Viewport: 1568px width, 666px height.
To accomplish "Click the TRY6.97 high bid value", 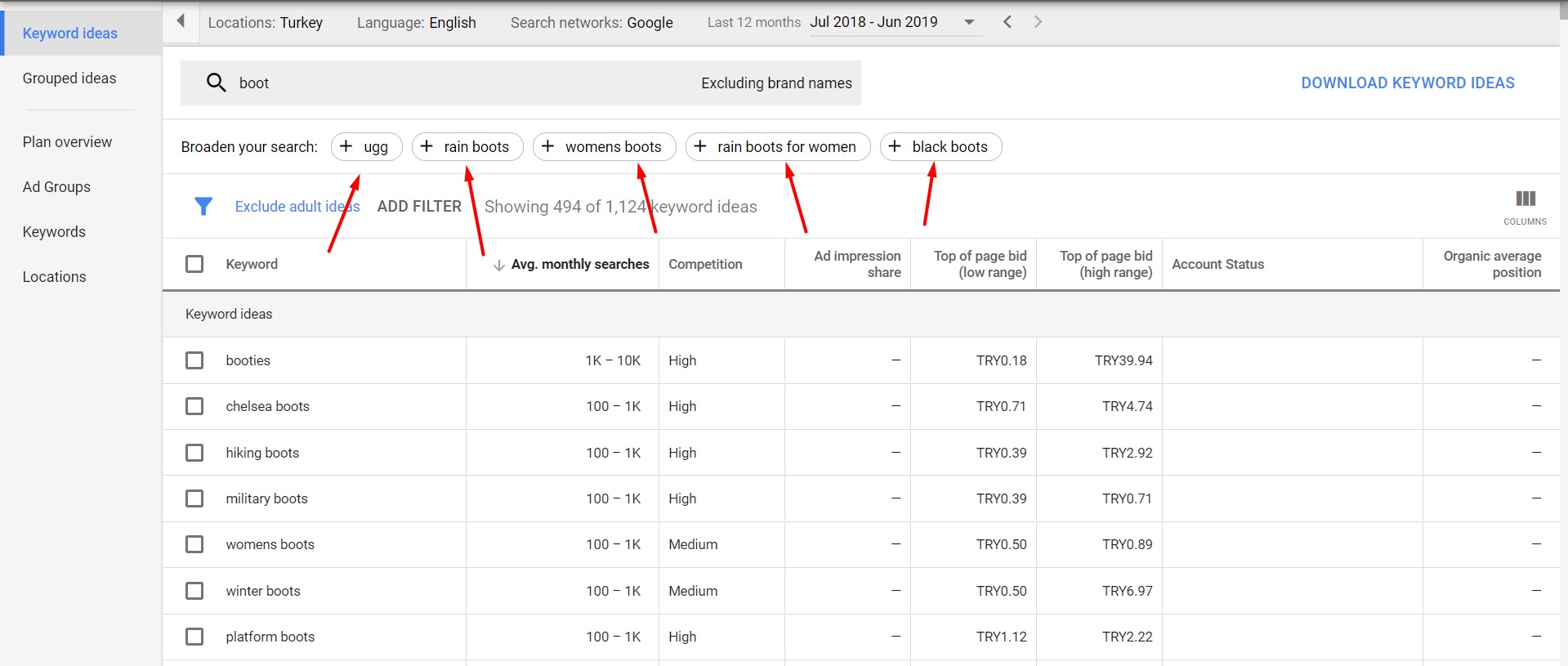I will pos(1127,591).
